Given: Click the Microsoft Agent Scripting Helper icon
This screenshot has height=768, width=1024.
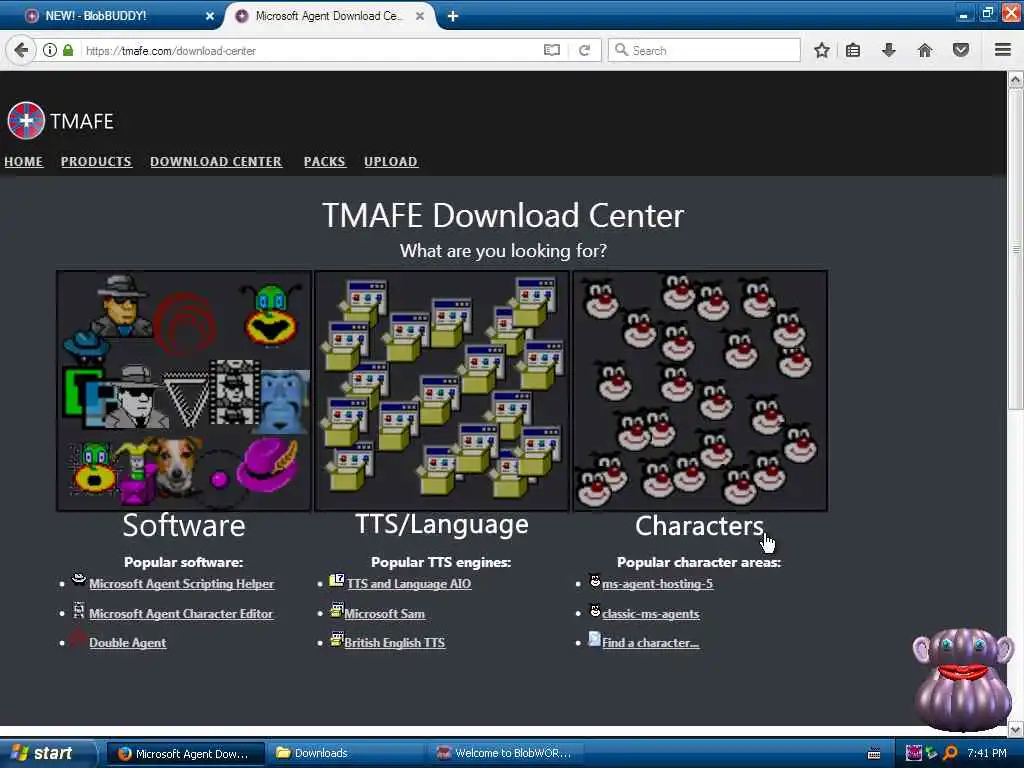Looking at the screenshot, I should tap(79, 578).
